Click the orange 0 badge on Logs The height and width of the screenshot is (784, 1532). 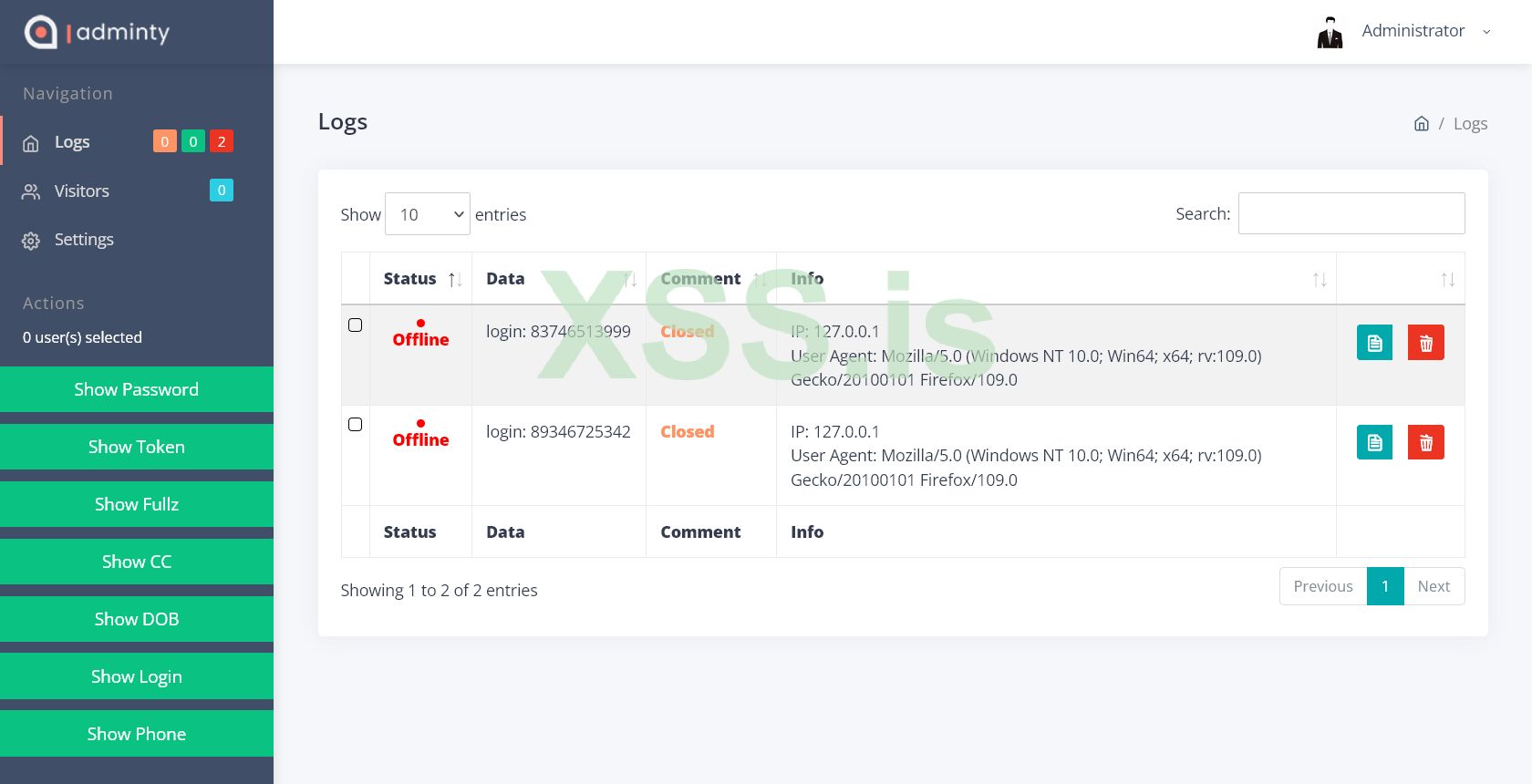pos(165,141)
